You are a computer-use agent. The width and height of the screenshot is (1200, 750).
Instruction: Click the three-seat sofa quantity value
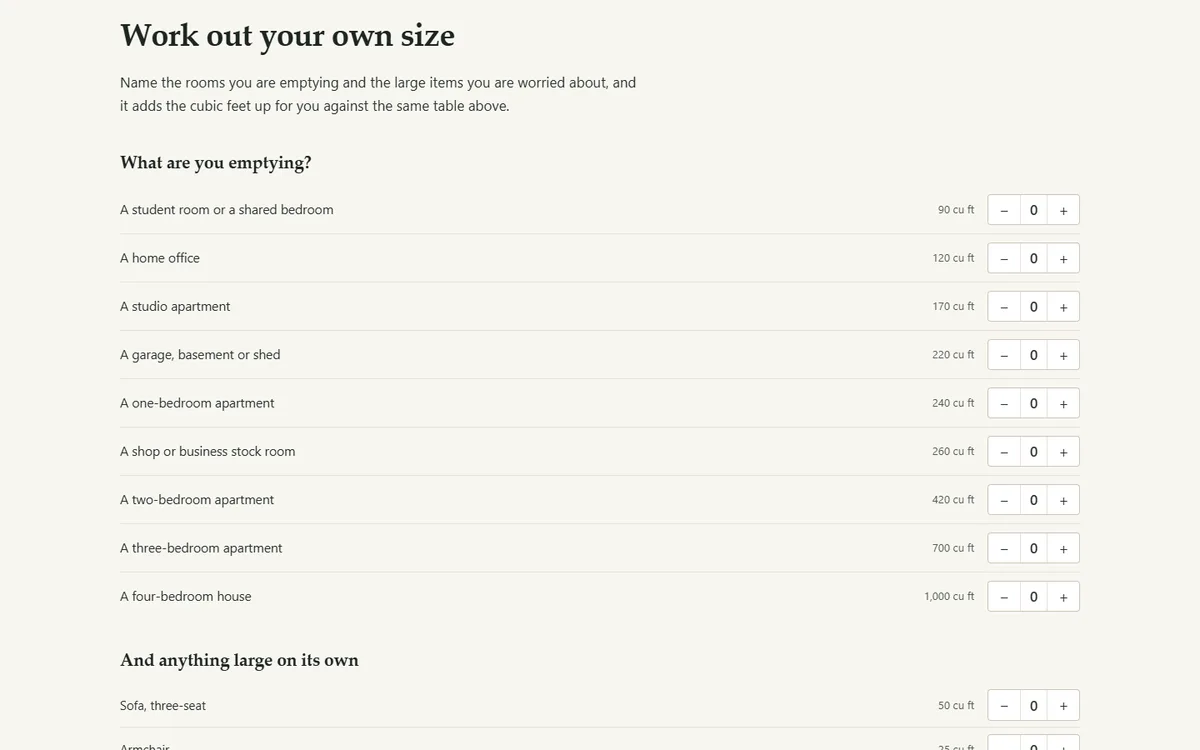1034,706
